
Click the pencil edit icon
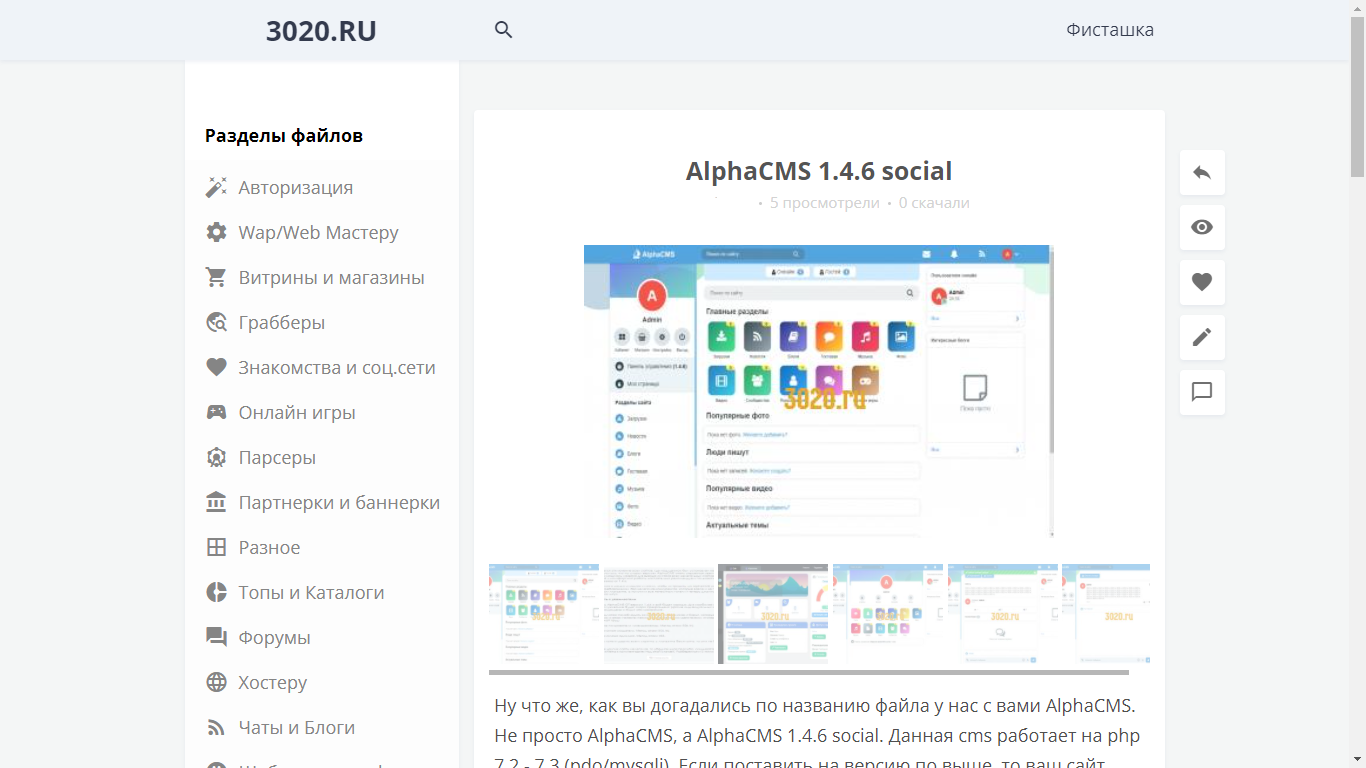click(1202, 337)
